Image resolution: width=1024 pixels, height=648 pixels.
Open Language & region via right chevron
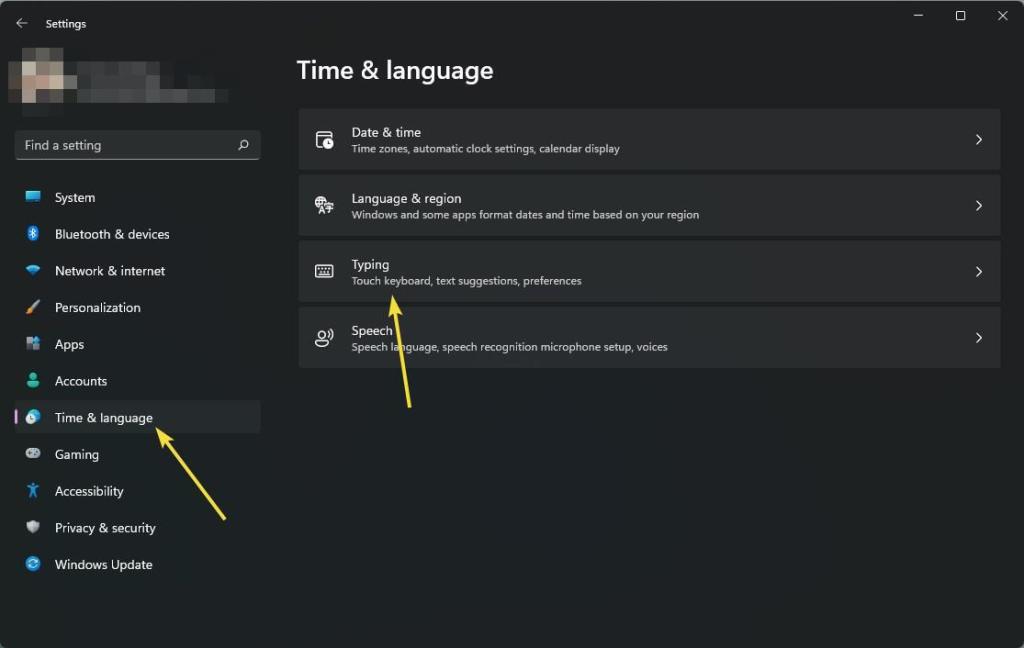pos(978,206)
